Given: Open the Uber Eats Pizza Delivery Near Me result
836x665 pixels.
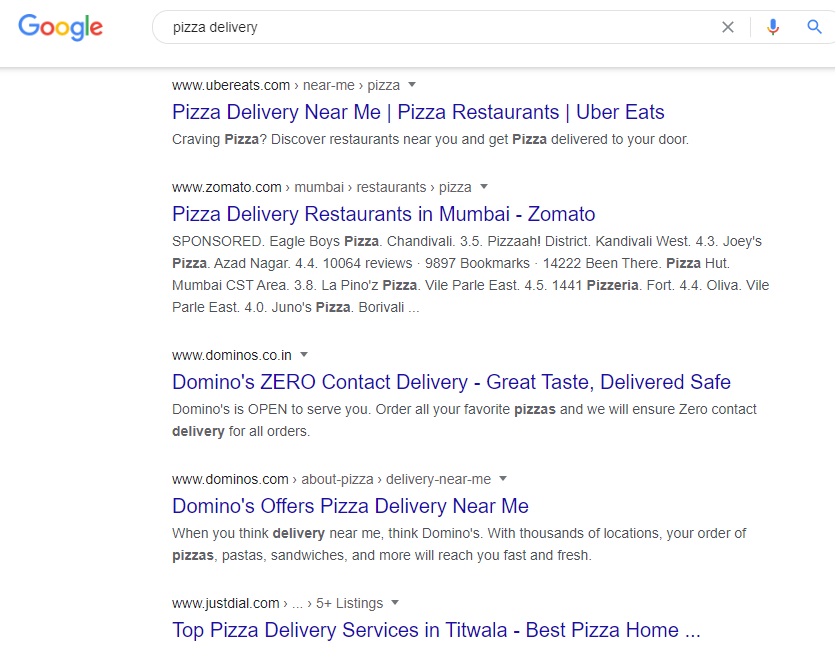Looking at the screenshot, I should tap(418, 112).
